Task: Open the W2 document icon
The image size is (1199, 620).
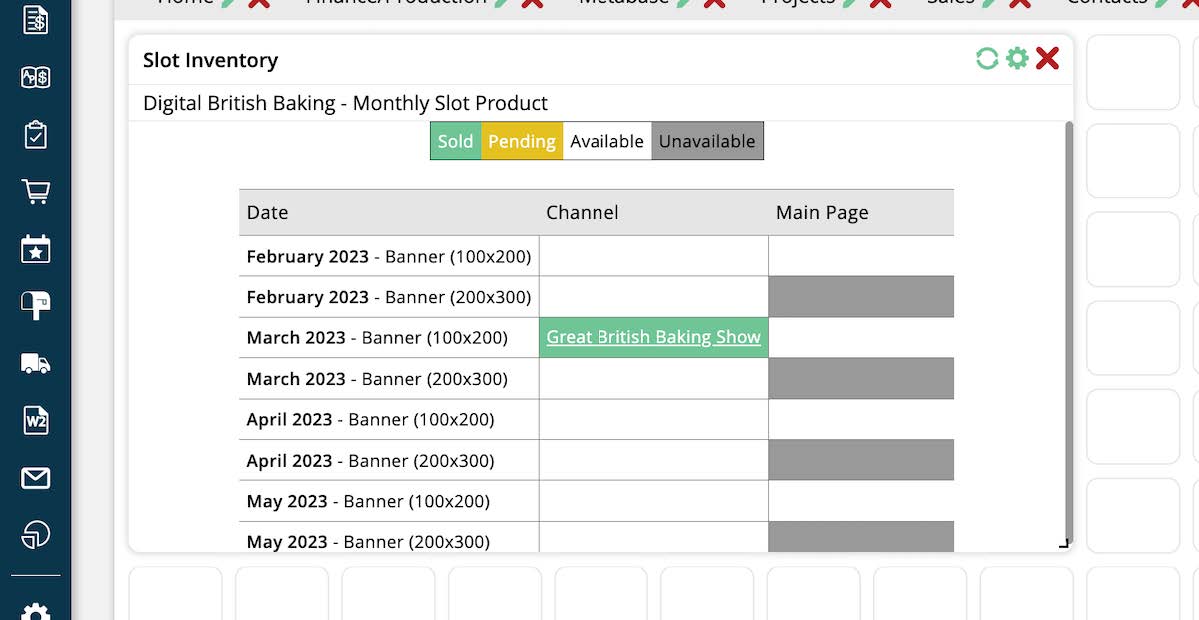Action: click(35, 421)
